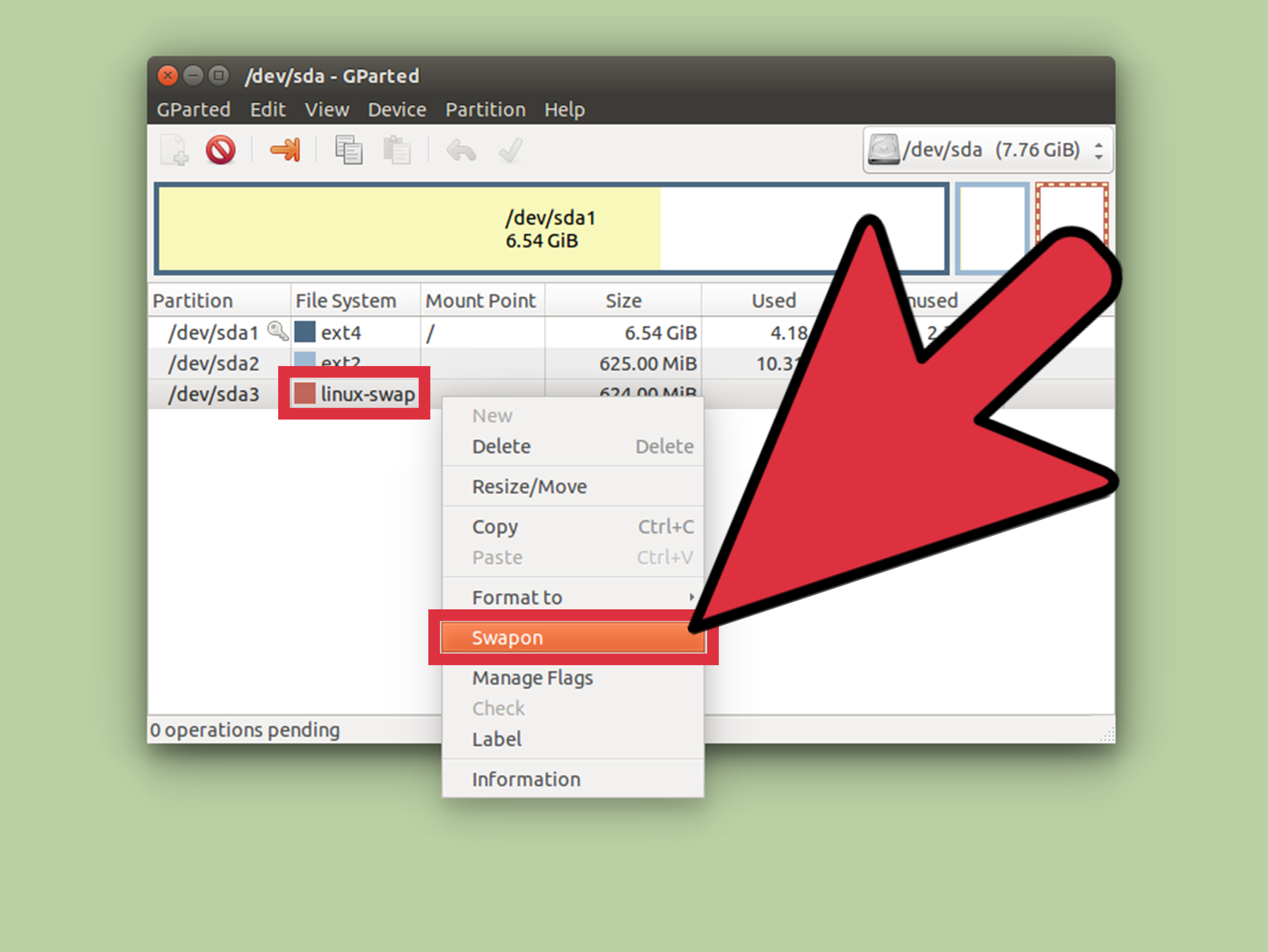The height and width of the screenshot is (952, 1268).
Task: Open the View menu
Action: tap(327, 109)
